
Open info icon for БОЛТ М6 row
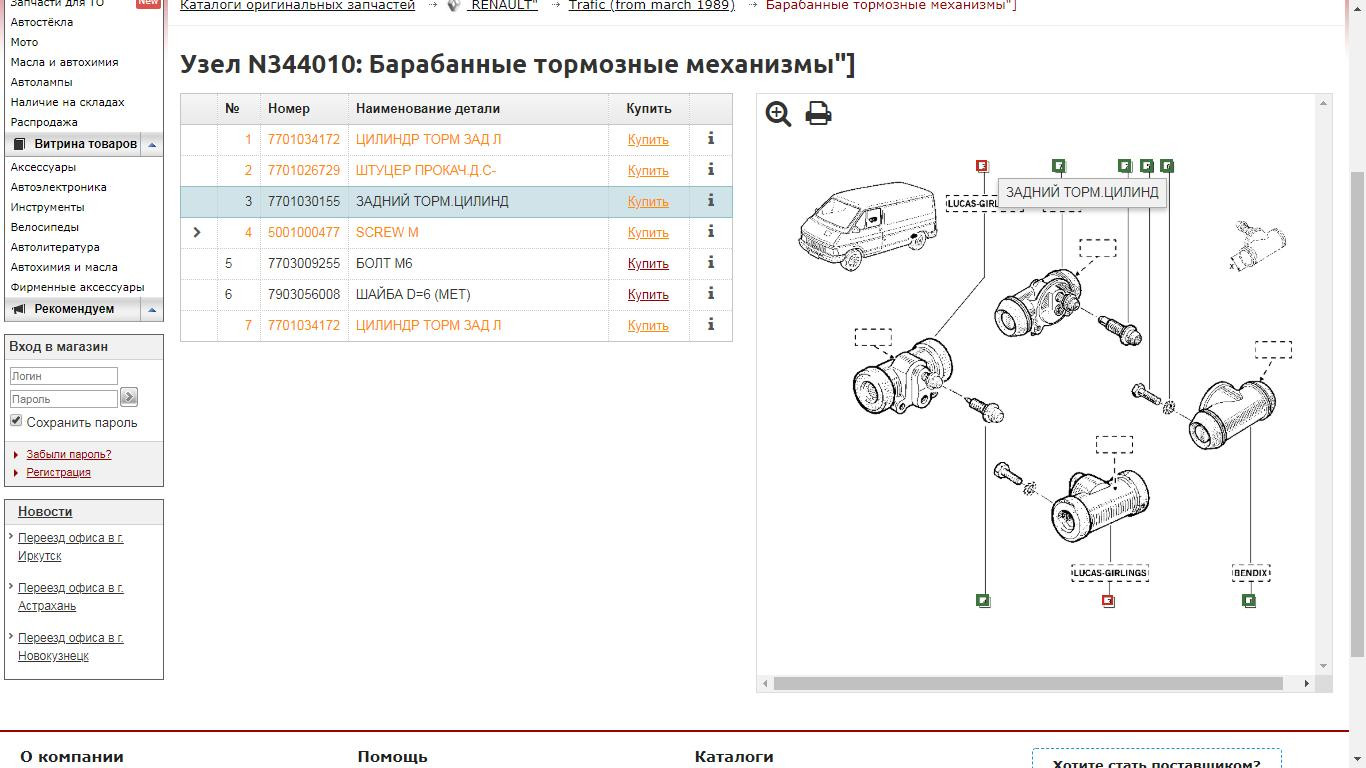coord(711,262)
